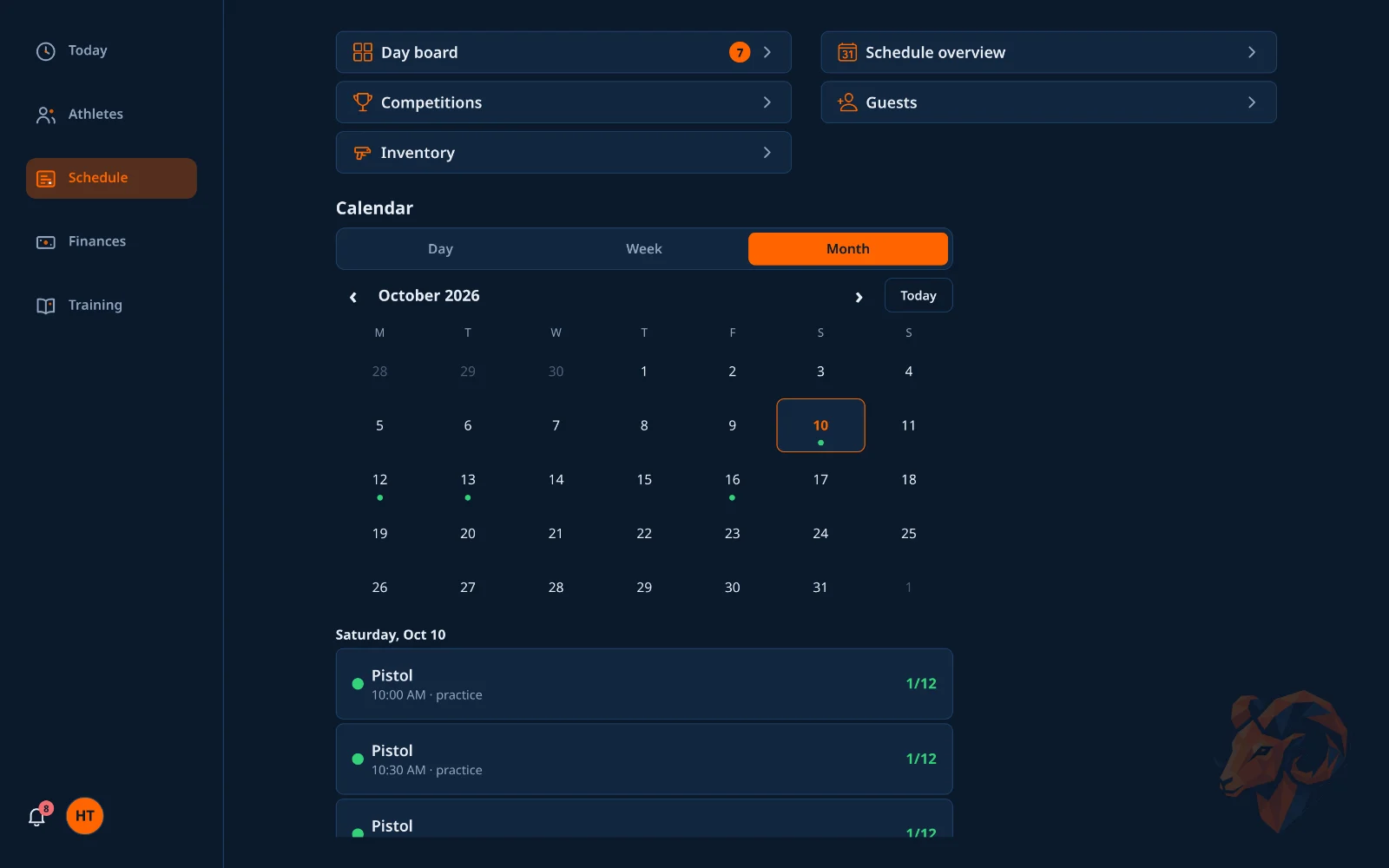Click the October 2026 month heading
Viewport: 1389px width, 868px height.
point(429,296)
